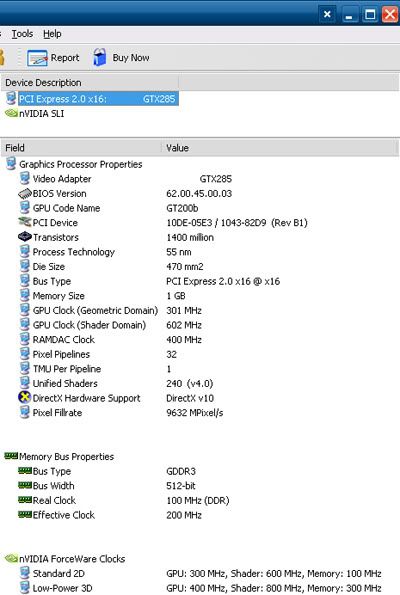This screenshot has width=400, height=595.
Task: Click the PCI Device card icon
Action: (25, 222)
